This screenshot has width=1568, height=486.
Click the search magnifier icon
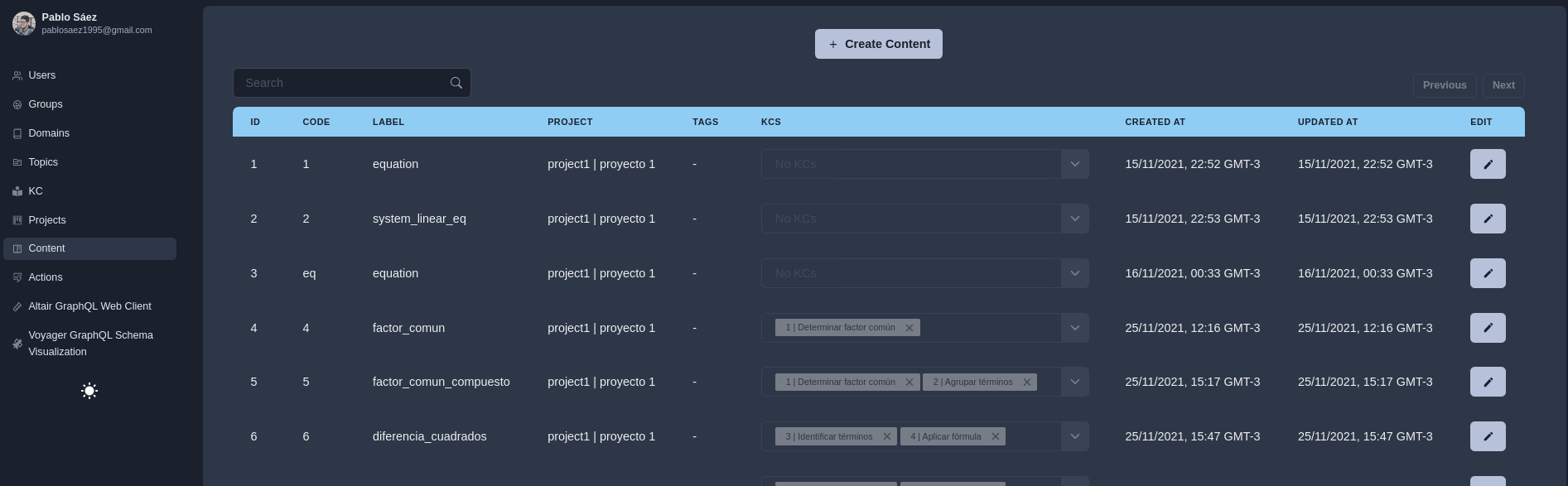tap(456, 83)
